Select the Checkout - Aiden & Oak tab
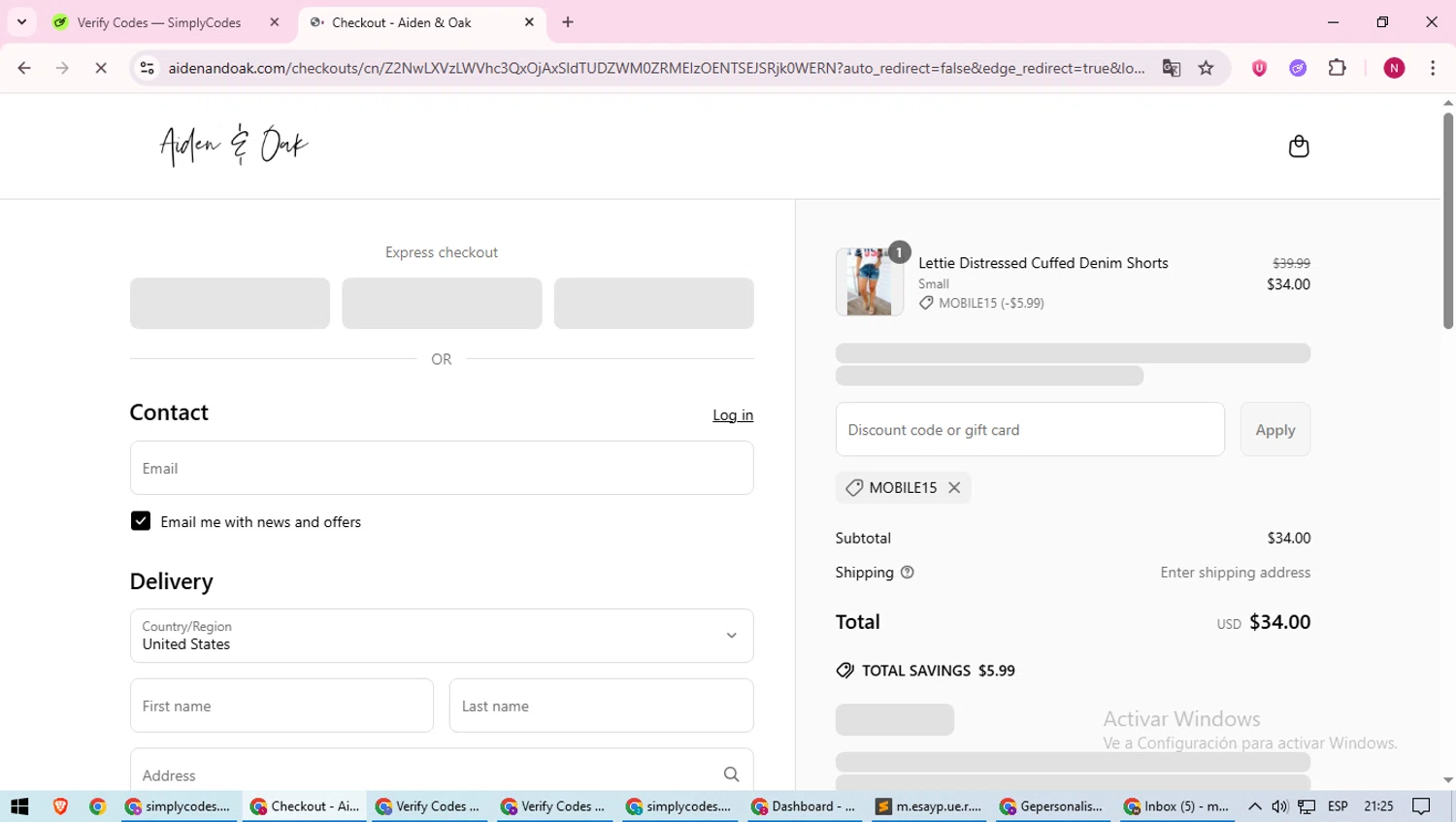The height and width of the screenshot is (822, 1456). (401, 22)
